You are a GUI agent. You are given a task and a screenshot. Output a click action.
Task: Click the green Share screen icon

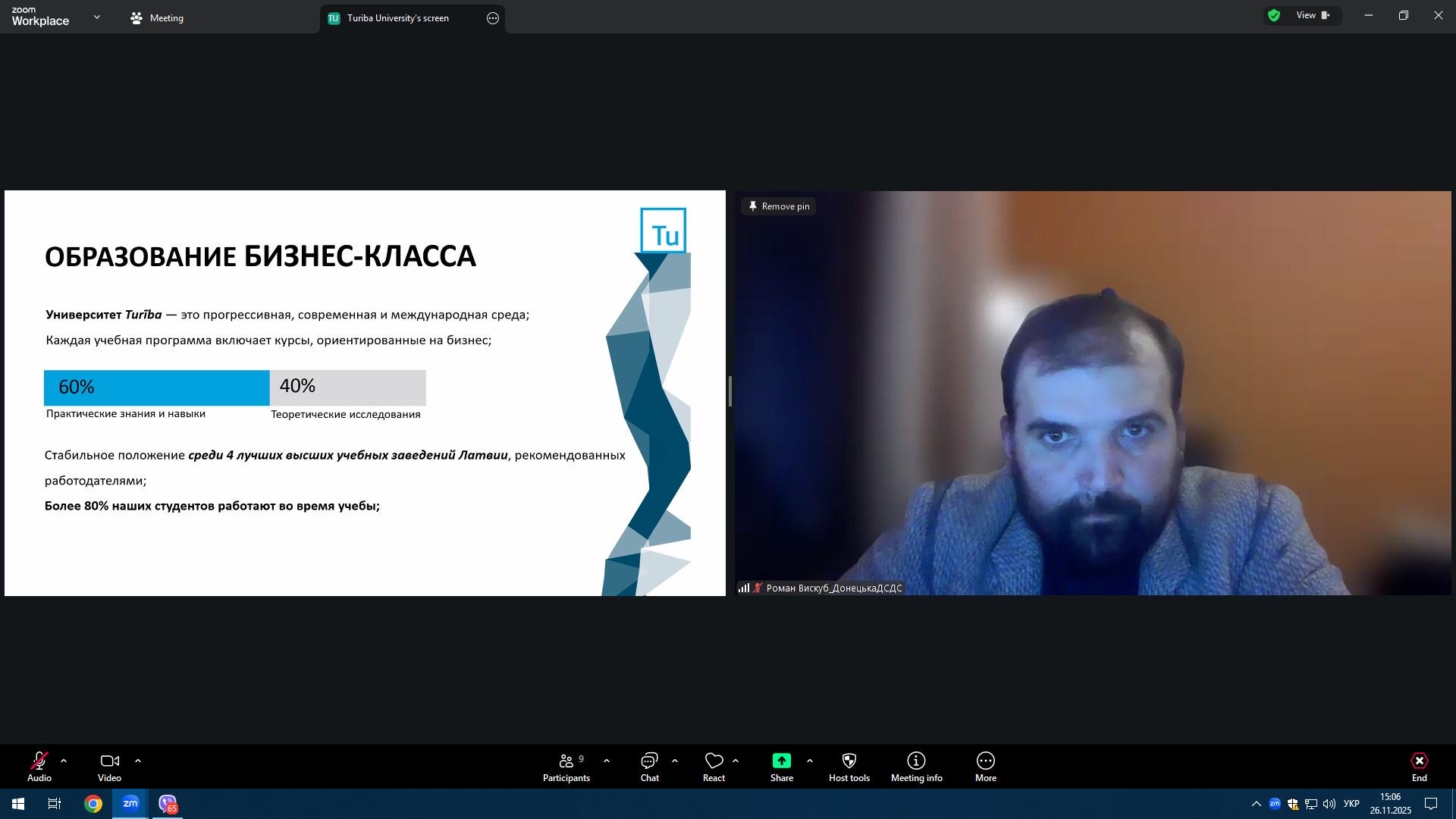tap(781, 761)
